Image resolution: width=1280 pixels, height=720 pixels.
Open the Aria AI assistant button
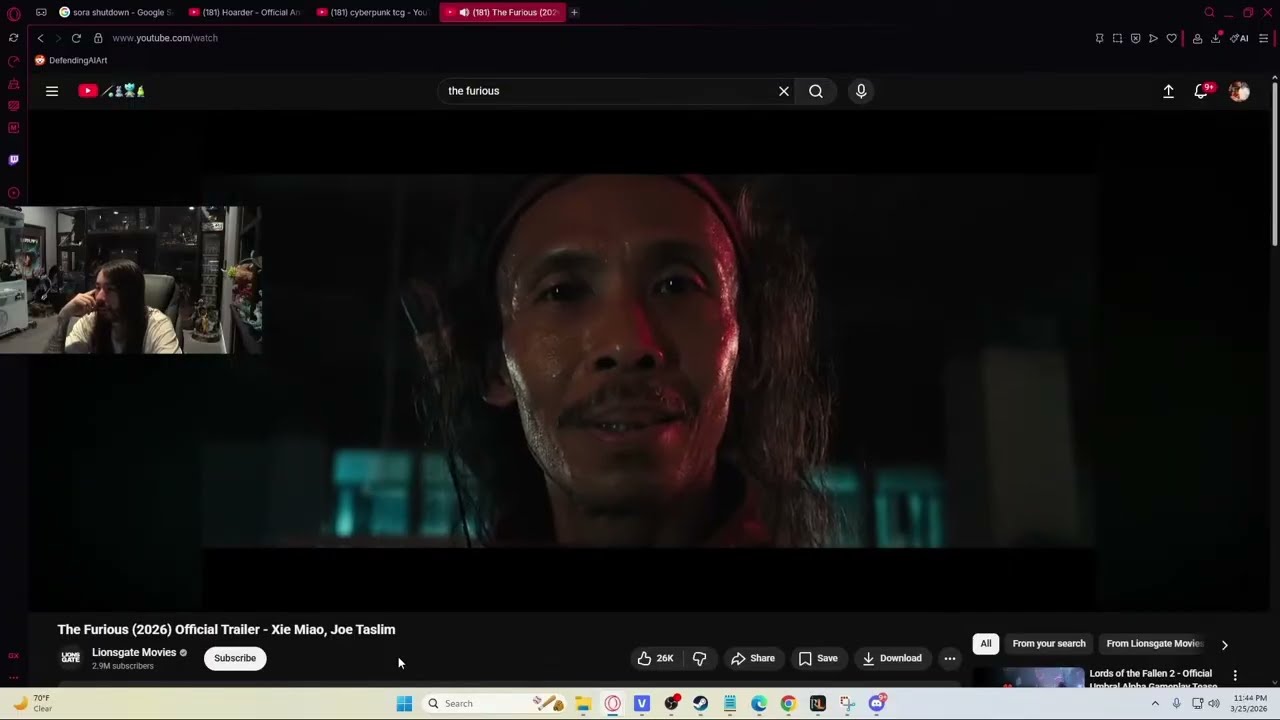pos(1239,38)
